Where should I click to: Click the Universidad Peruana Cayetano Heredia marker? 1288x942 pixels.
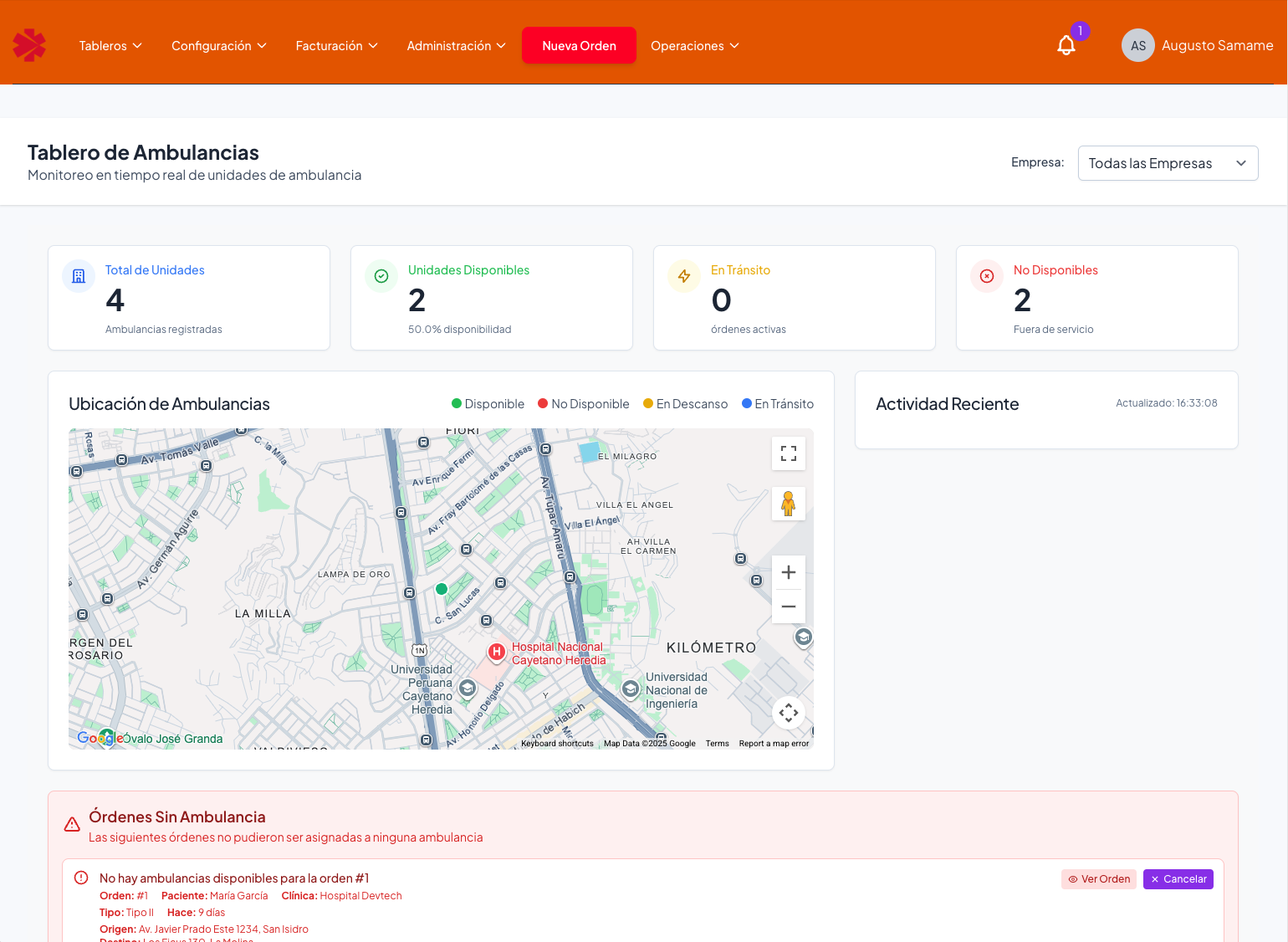pyautogui.click(x=468, y=689)
